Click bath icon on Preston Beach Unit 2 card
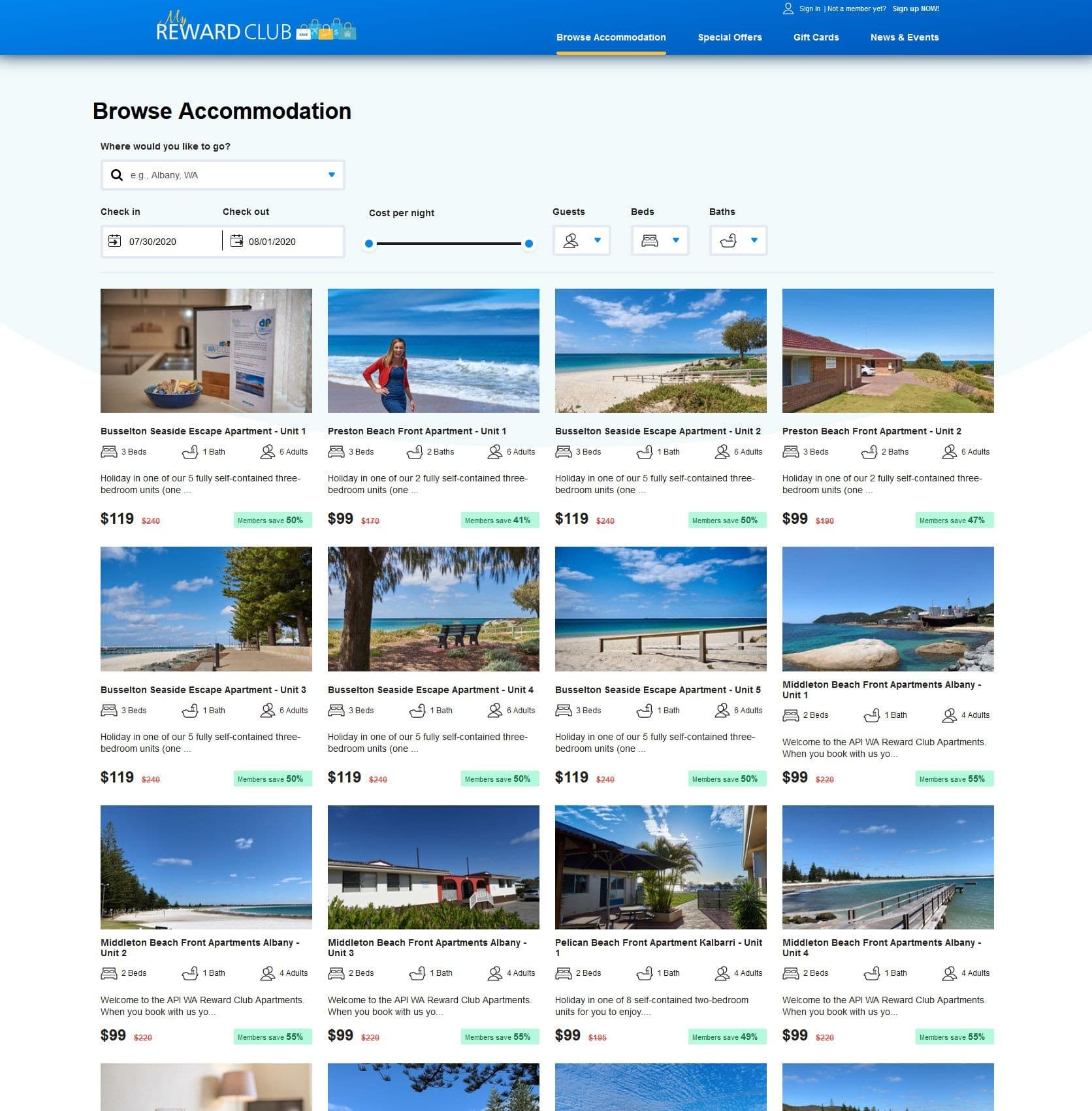The height and width of the screenshot is (1111, 1092). 869,451
